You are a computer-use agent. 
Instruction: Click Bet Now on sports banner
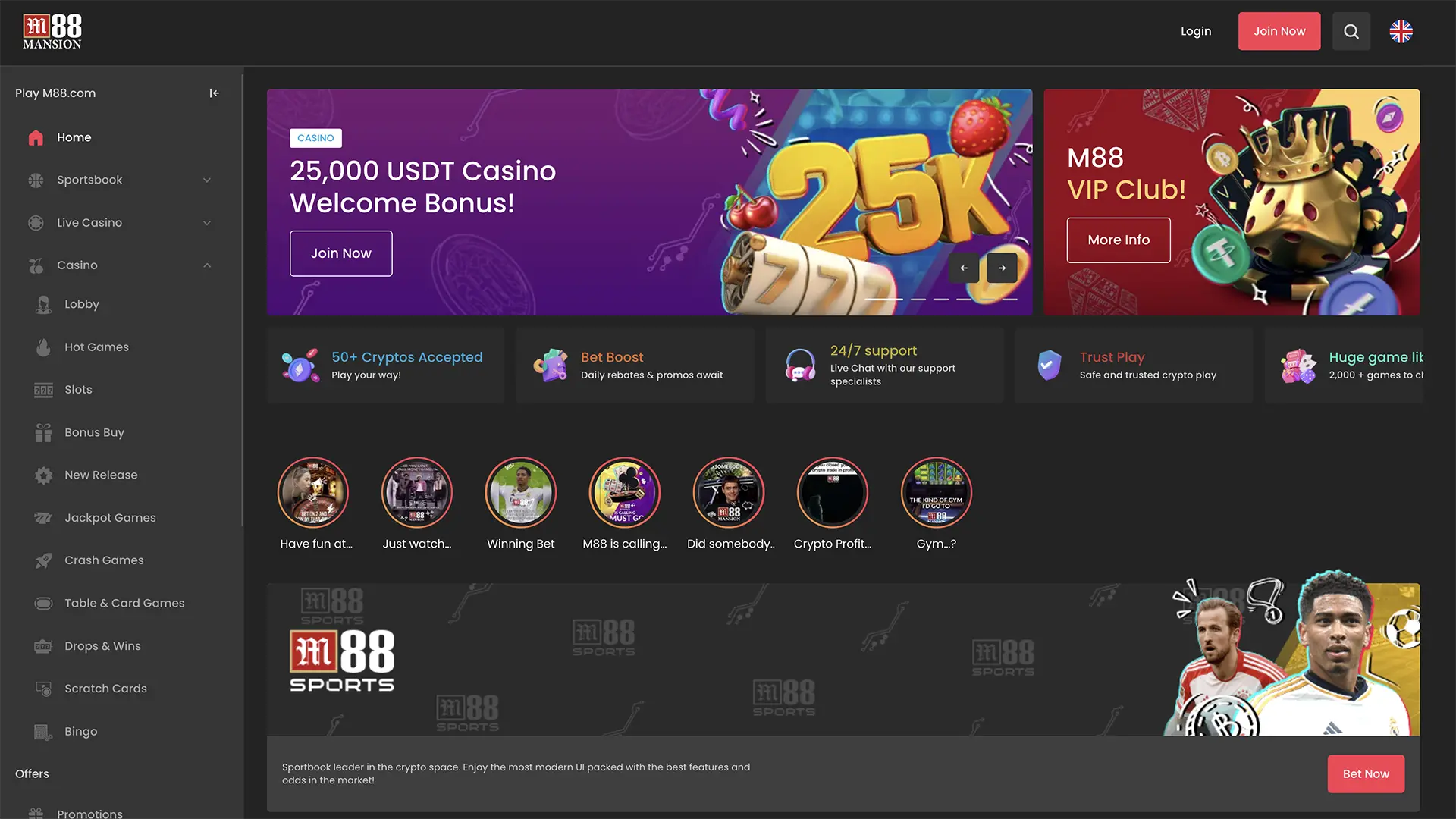click(1366, 773)
